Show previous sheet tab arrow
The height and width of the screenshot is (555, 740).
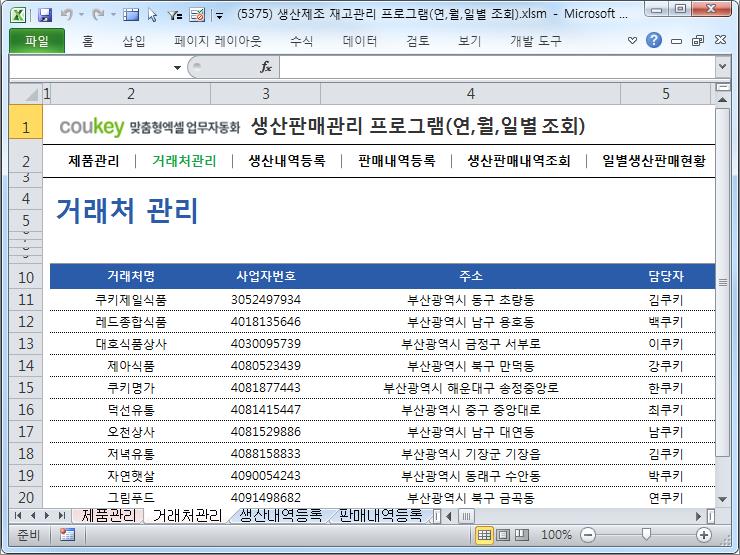tap(33, 515)
